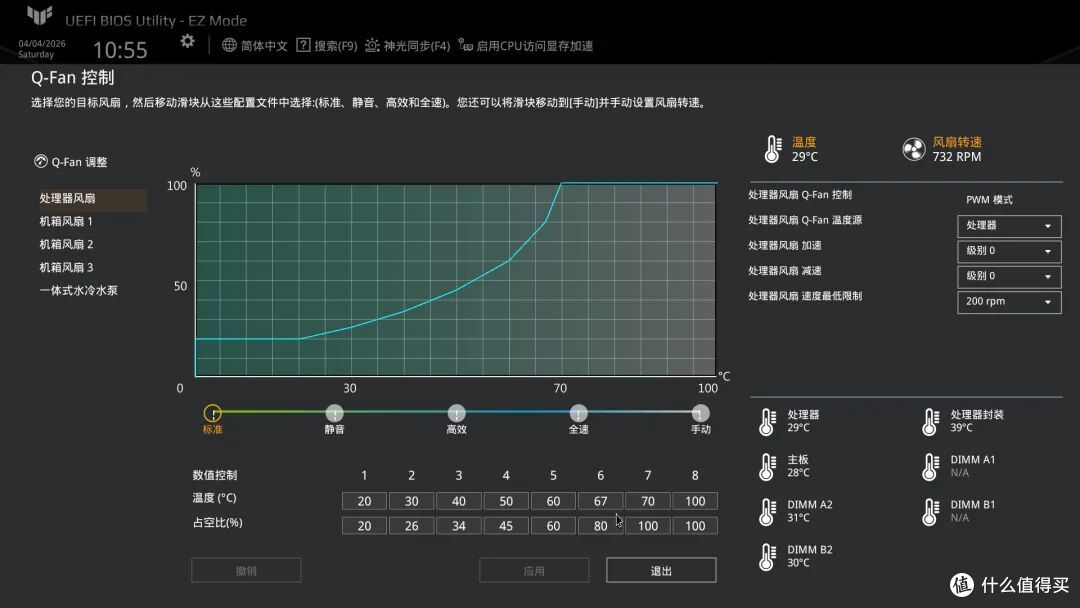Select 一体式水冷水泵 in fan list
Screen dimensions: 1080x608
[79, 291]
